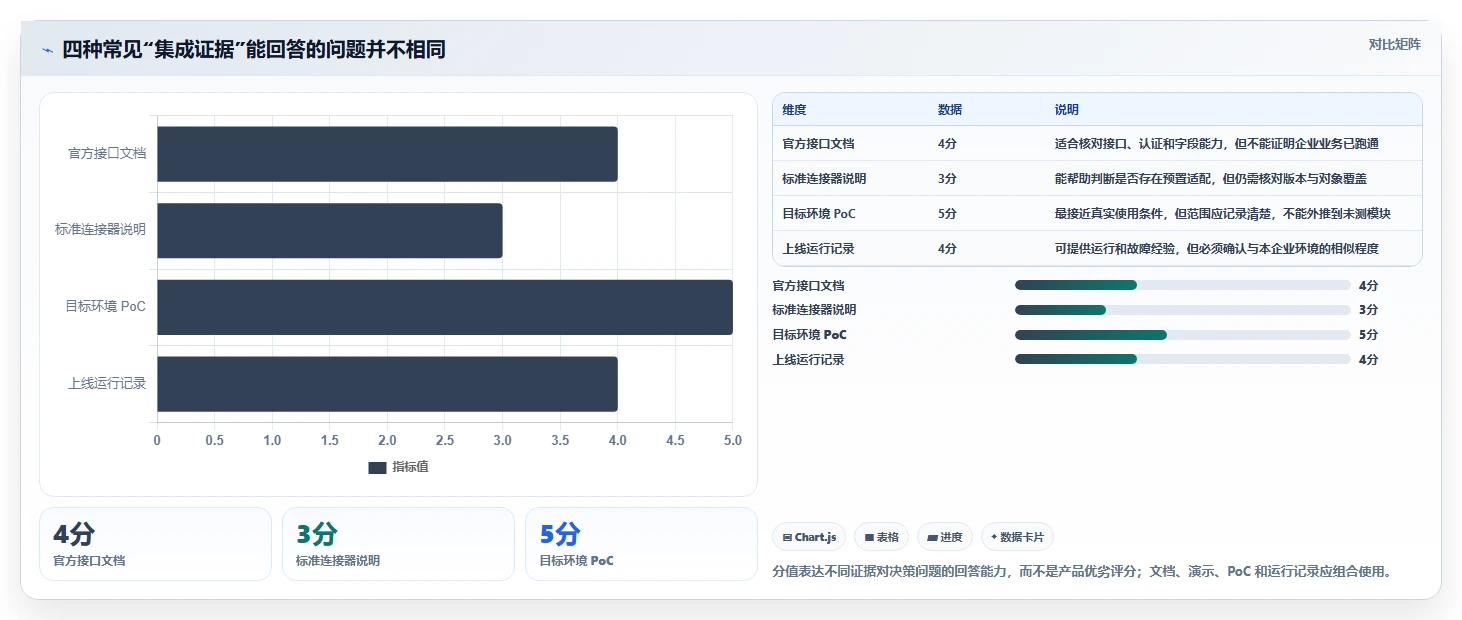This screenshot has width=1462, height=620.
Task: Click the 5.0 x-axis tick label
Action: pyautogui.click(x=733, y=440)
